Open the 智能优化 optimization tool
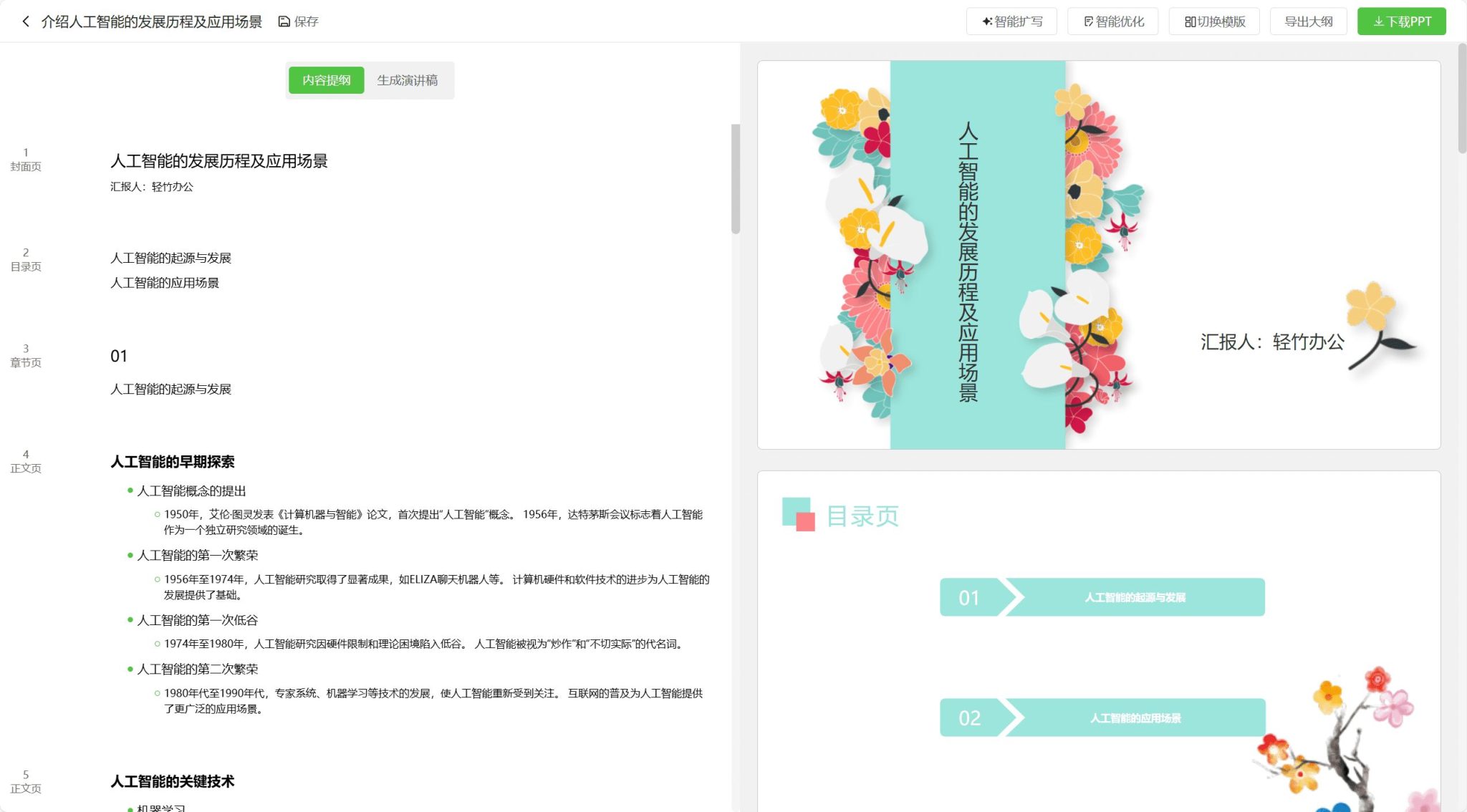Viewport: 1467px width, 812px height. click(1112, 21)
